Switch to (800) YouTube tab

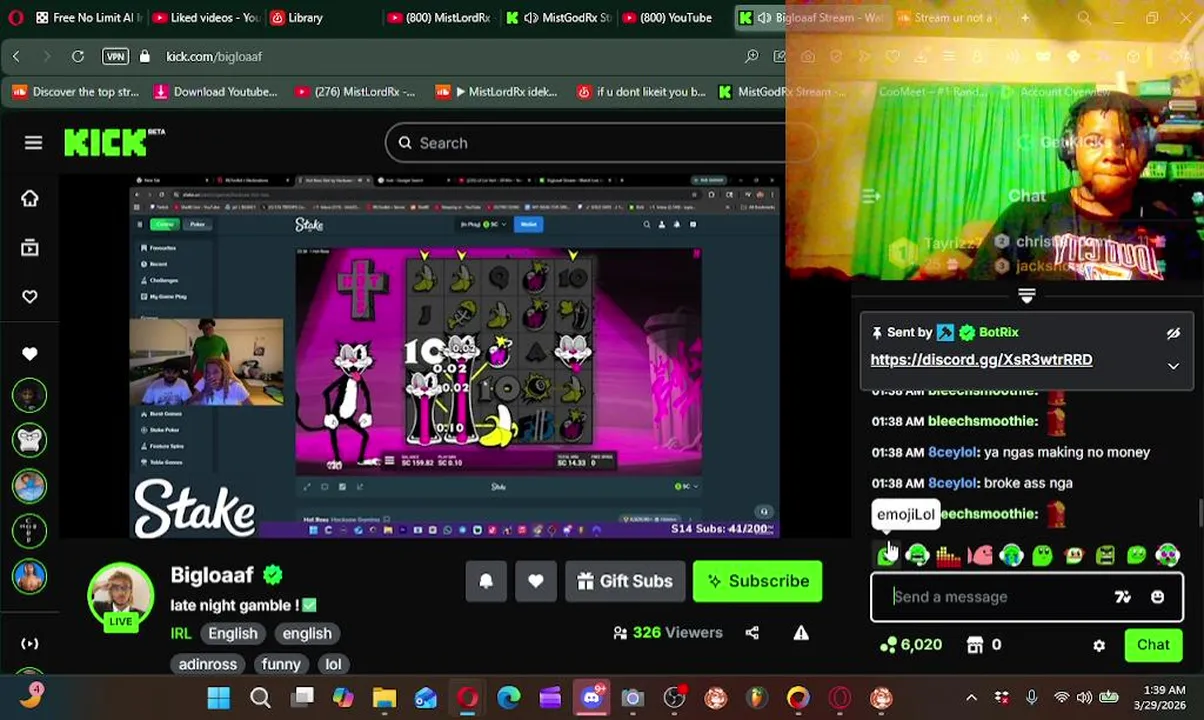[667, 17]
